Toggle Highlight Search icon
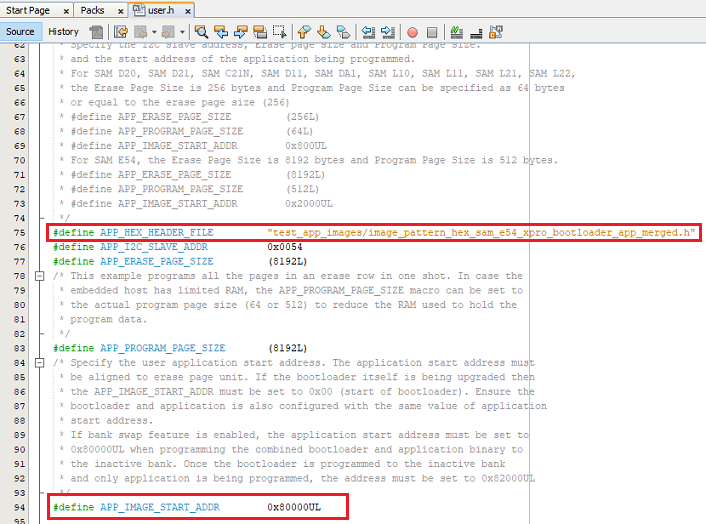Image resolution: width=706 pixels, height=524 pixels. pos(260,32)
